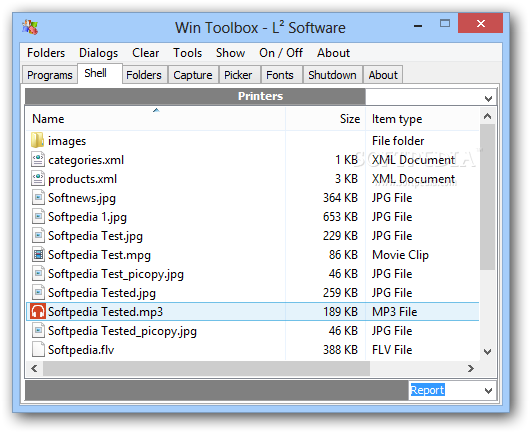Click the 653 KB size value
Image resolution: width=530 pixels, height=433 pixels.
(340, 216)
